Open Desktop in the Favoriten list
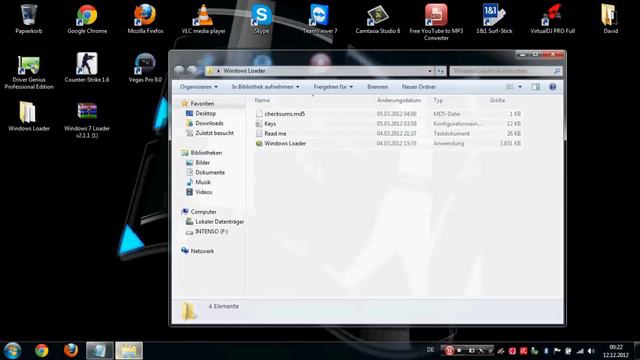640x360 pixels. tap(205, 113)
